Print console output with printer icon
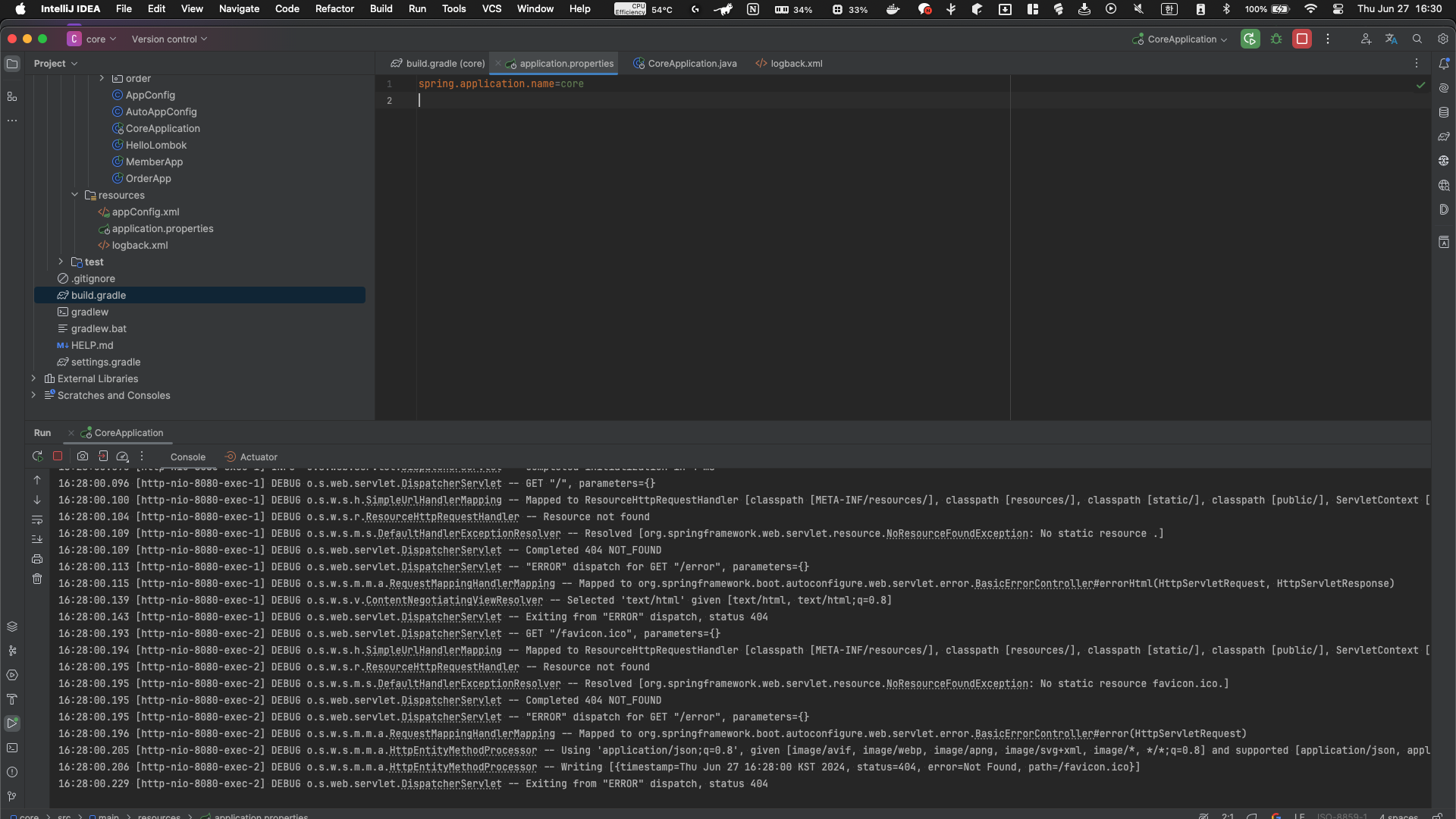1456x819 pixels. pos(37,559)
